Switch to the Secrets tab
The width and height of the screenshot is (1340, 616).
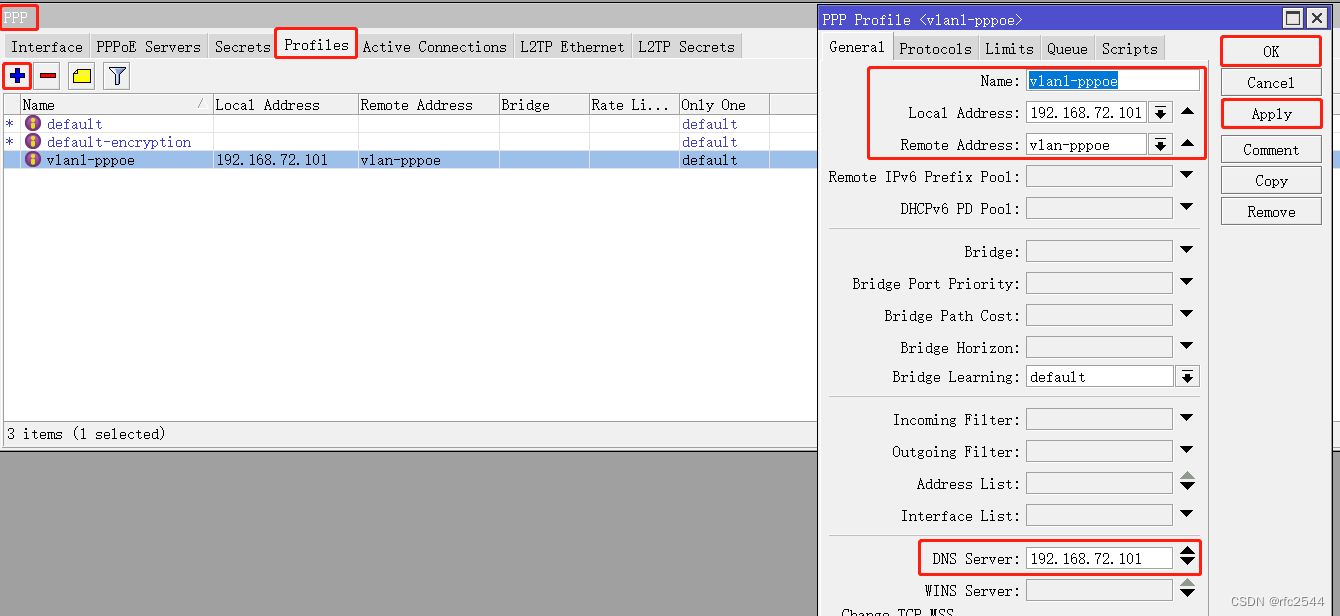pos(240,46)
